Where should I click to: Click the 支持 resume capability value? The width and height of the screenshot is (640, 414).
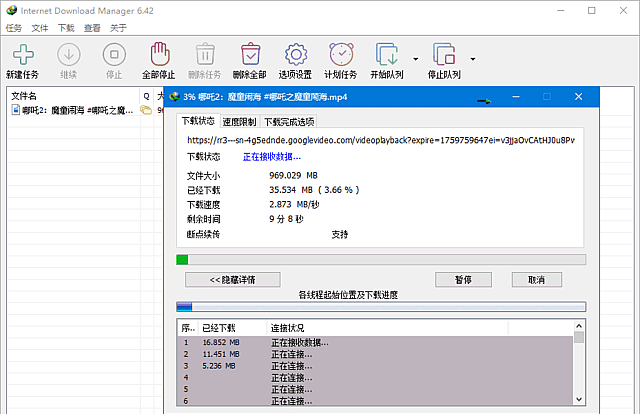click(340, 234)
